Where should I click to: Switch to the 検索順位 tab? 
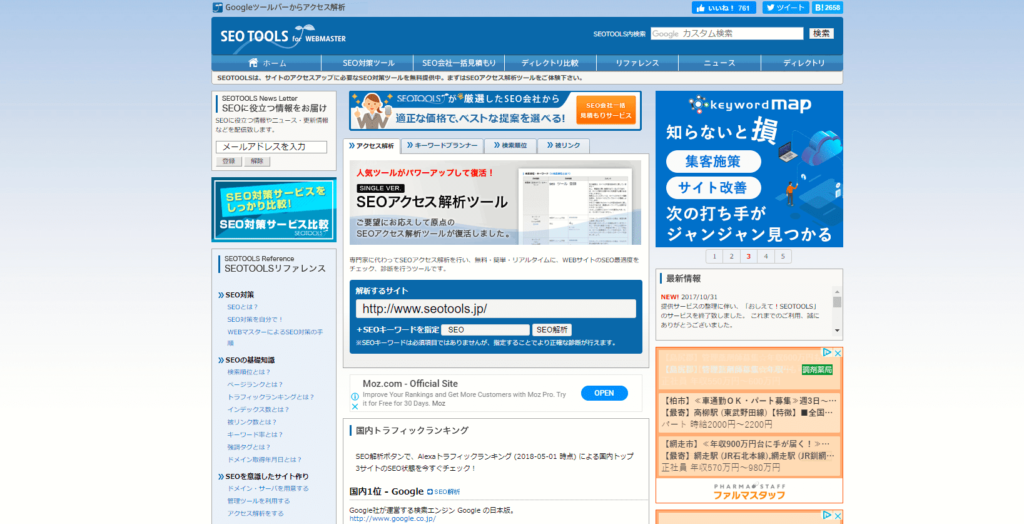510,146
